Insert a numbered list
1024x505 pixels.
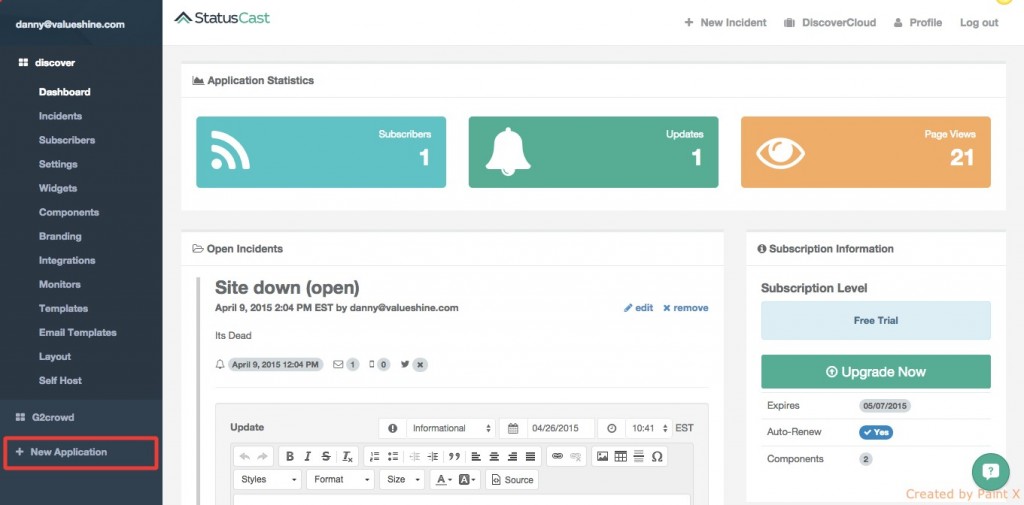pyautogui.click(x=375, y=456)
